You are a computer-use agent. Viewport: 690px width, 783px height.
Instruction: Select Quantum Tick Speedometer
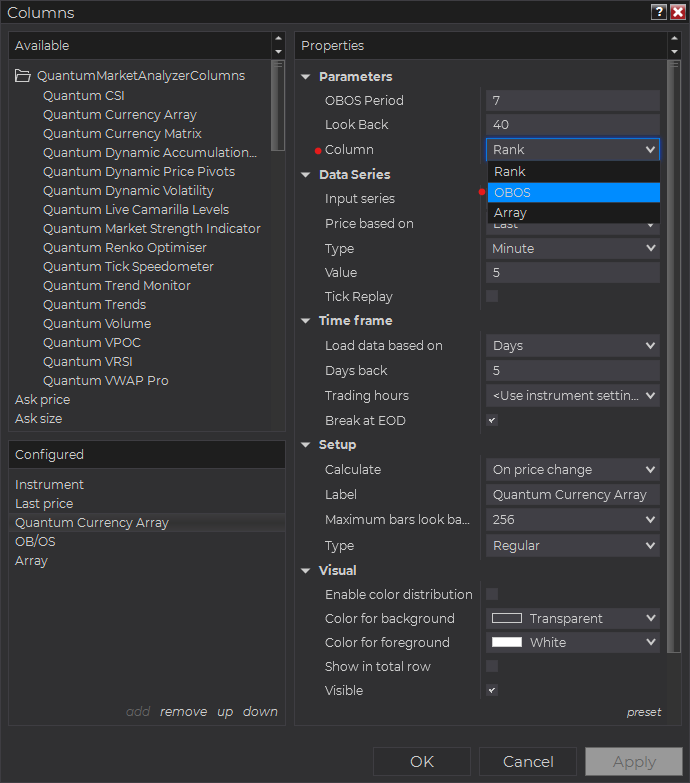point(128,266)
